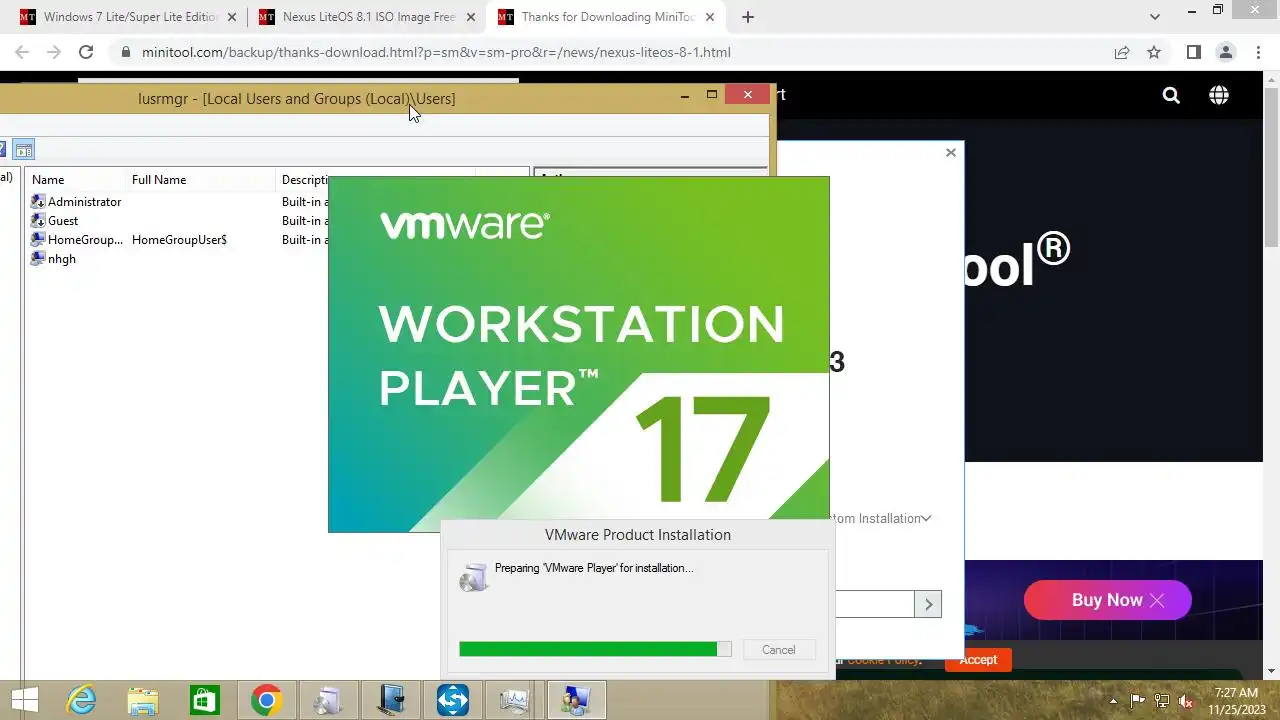
Task: Select the Thanks for Downloading MiniTool tab
Action: 608,17
